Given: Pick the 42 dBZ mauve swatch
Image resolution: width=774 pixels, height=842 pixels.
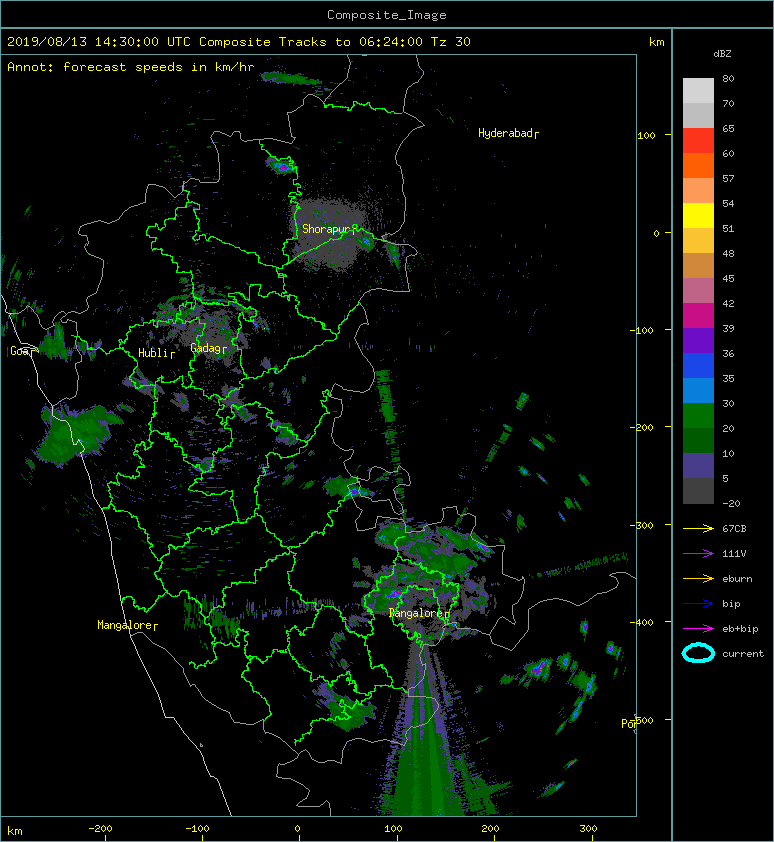Looking at the screenshot, I should click(698, 291).
